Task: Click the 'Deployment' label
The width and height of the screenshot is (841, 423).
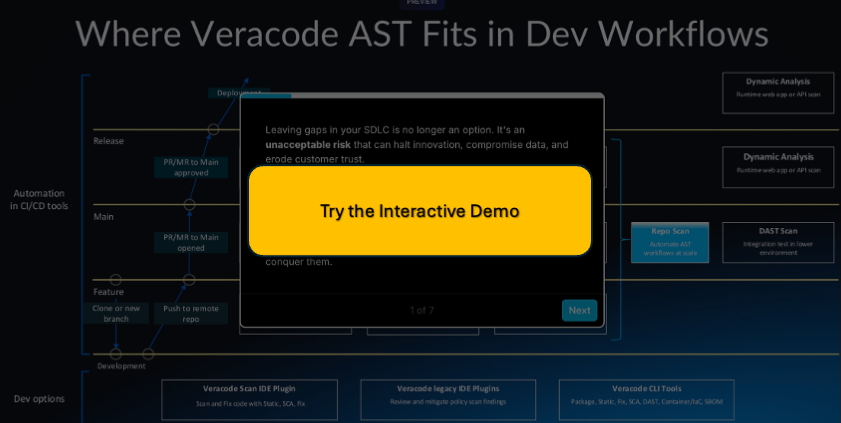Action: tap(238, 93)
